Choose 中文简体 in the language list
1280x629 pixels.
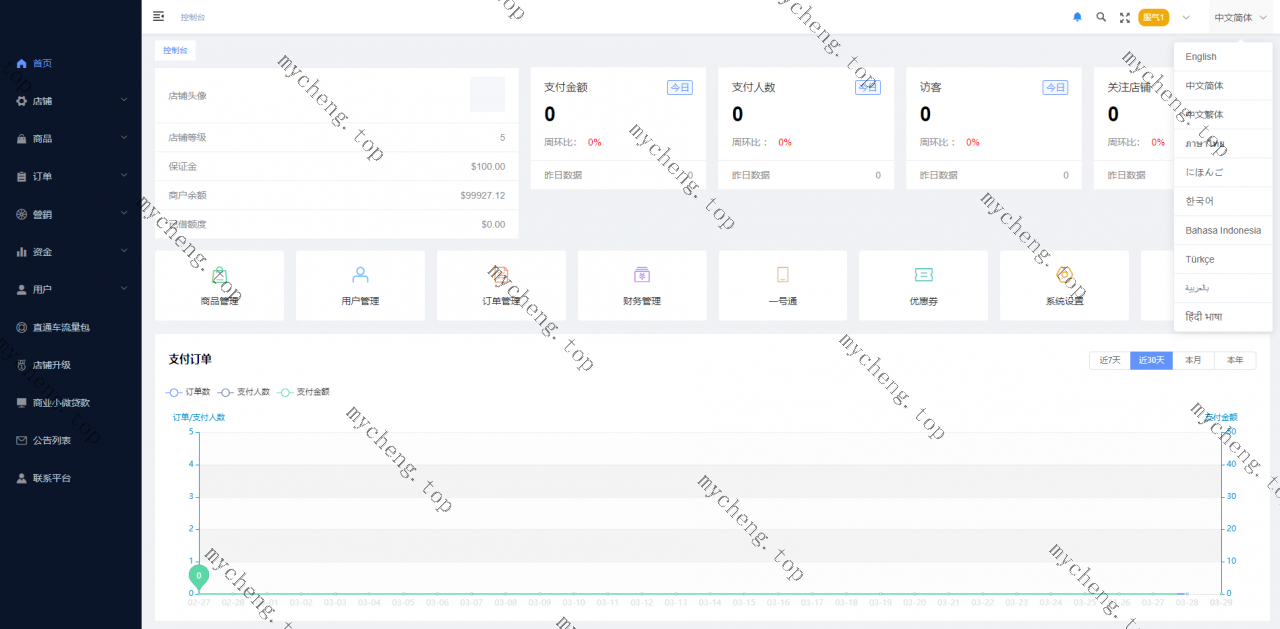pyautogui.click(x=1223, y=86)
